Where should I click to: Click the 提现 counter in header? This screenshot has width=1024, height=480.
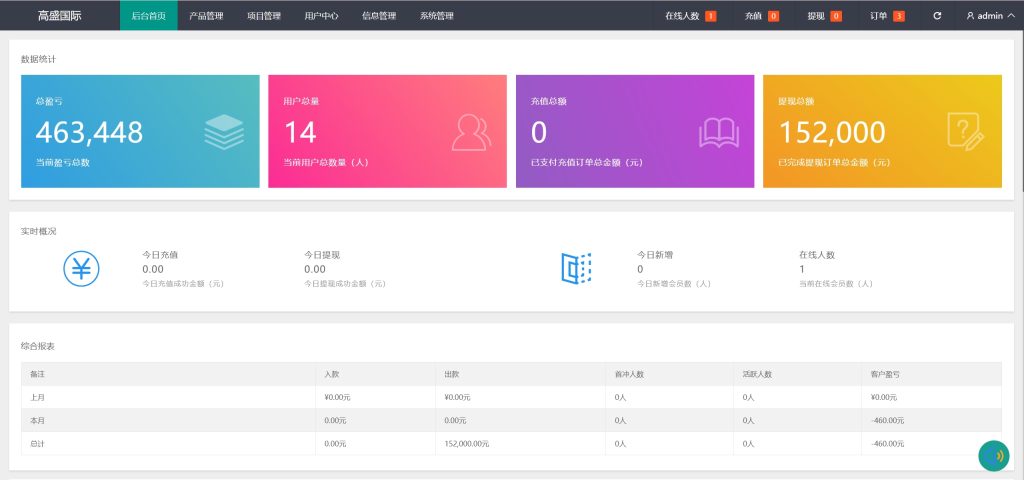coord(824,16)
